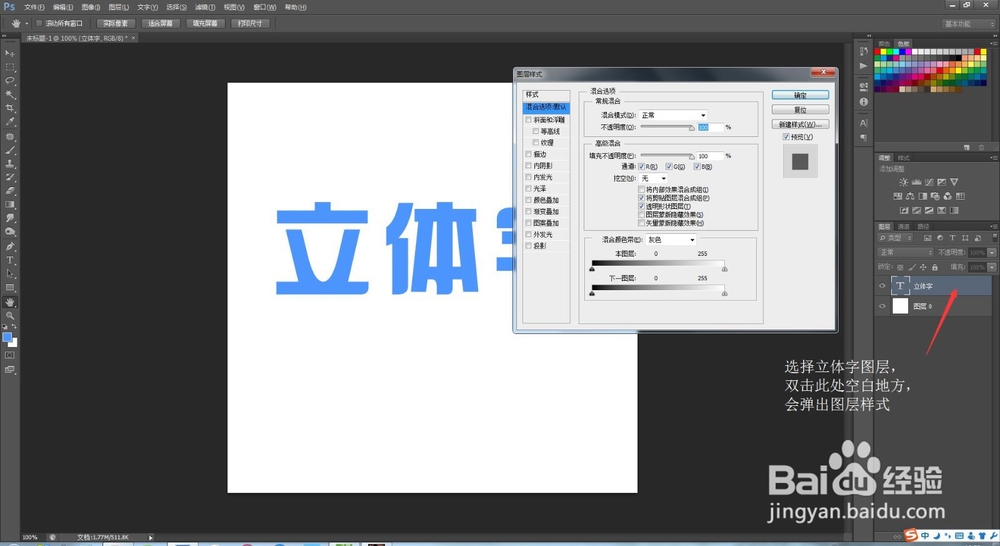Select the Magic Wand tool
The width and height of the screenshot is (1000, 546).
(10, 94)
